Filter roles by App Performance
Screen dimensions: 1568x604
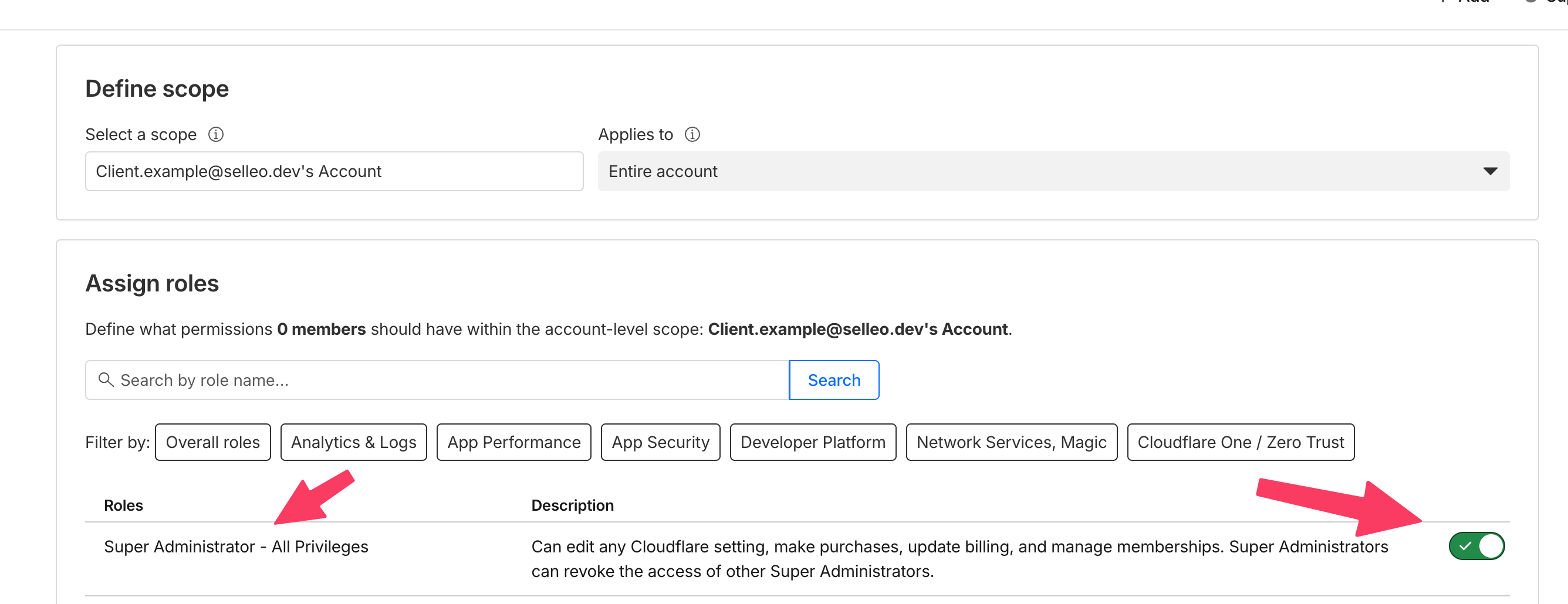(x=513, y=442)
